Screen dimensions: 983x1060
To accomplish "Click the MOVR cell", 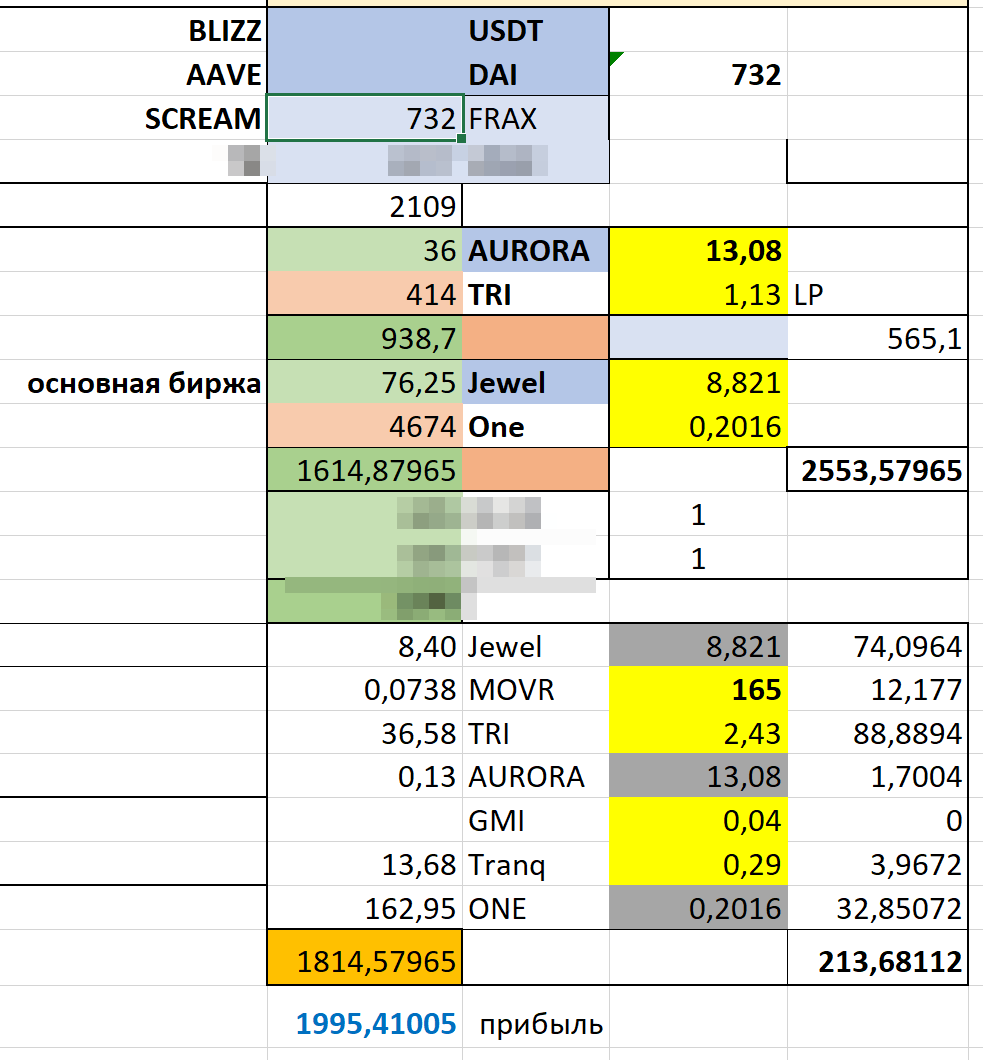I will (535, 690).
